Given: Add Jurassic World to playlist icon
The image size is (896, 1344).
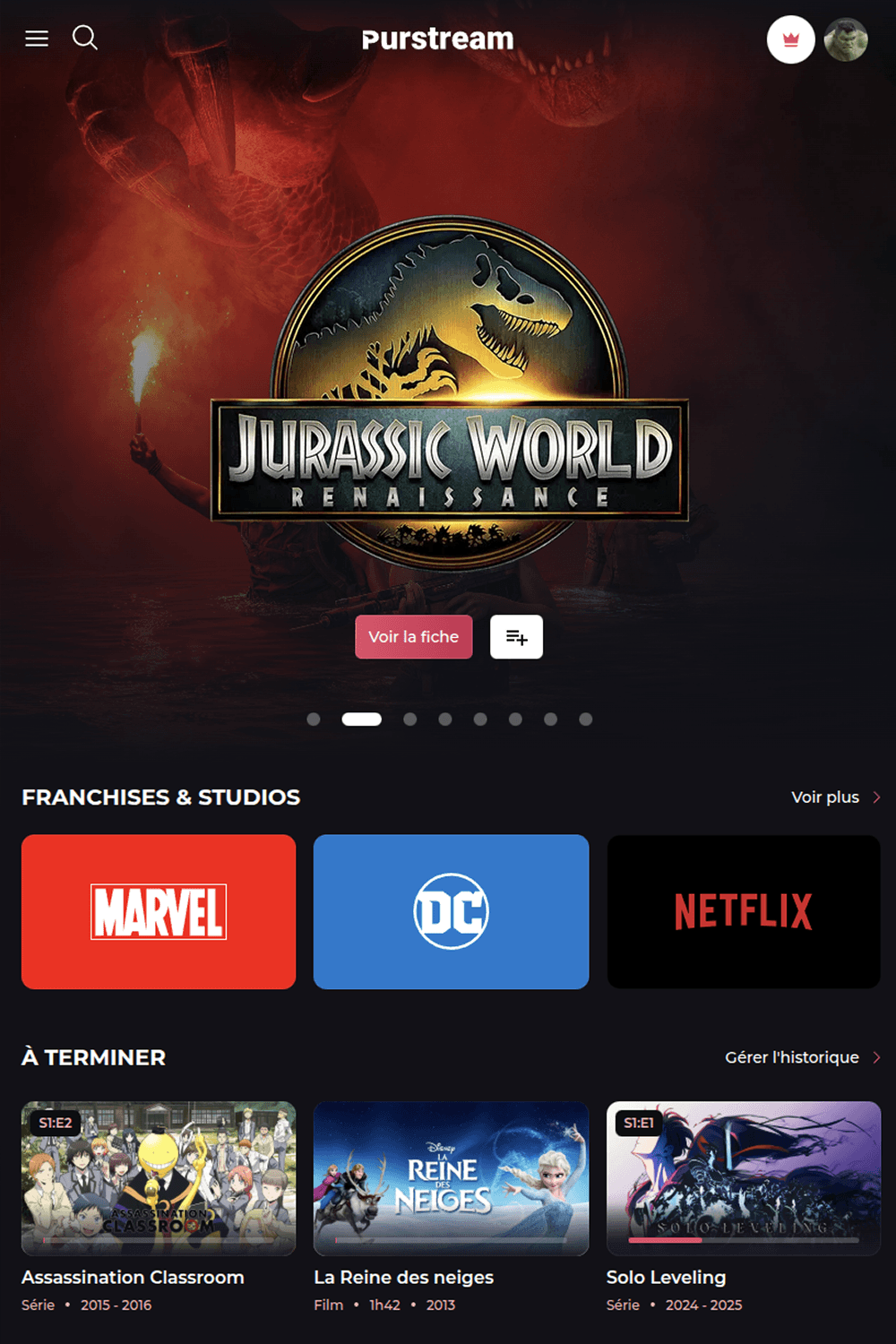Looking at the screenshot, I should (x=516, y=637).
